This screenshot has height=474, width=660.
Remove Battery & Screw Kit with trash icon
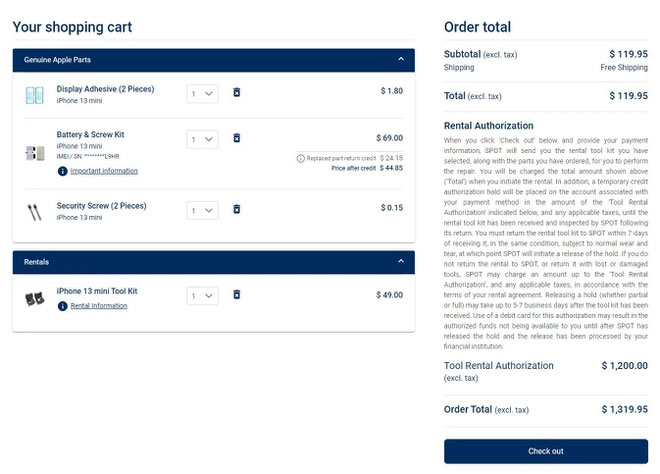click(x=237, y=138)
